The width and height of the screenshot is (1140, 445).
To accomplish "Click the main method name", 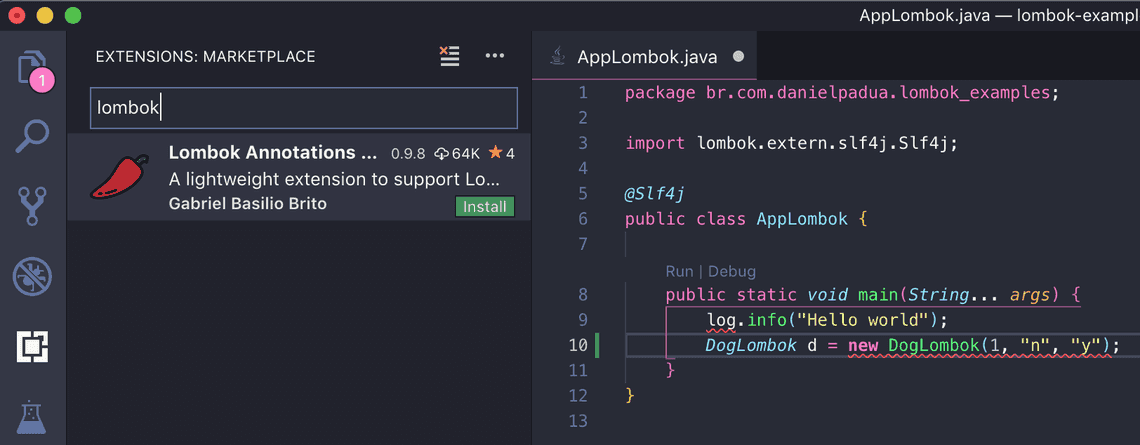I will (x=879, y=294).
